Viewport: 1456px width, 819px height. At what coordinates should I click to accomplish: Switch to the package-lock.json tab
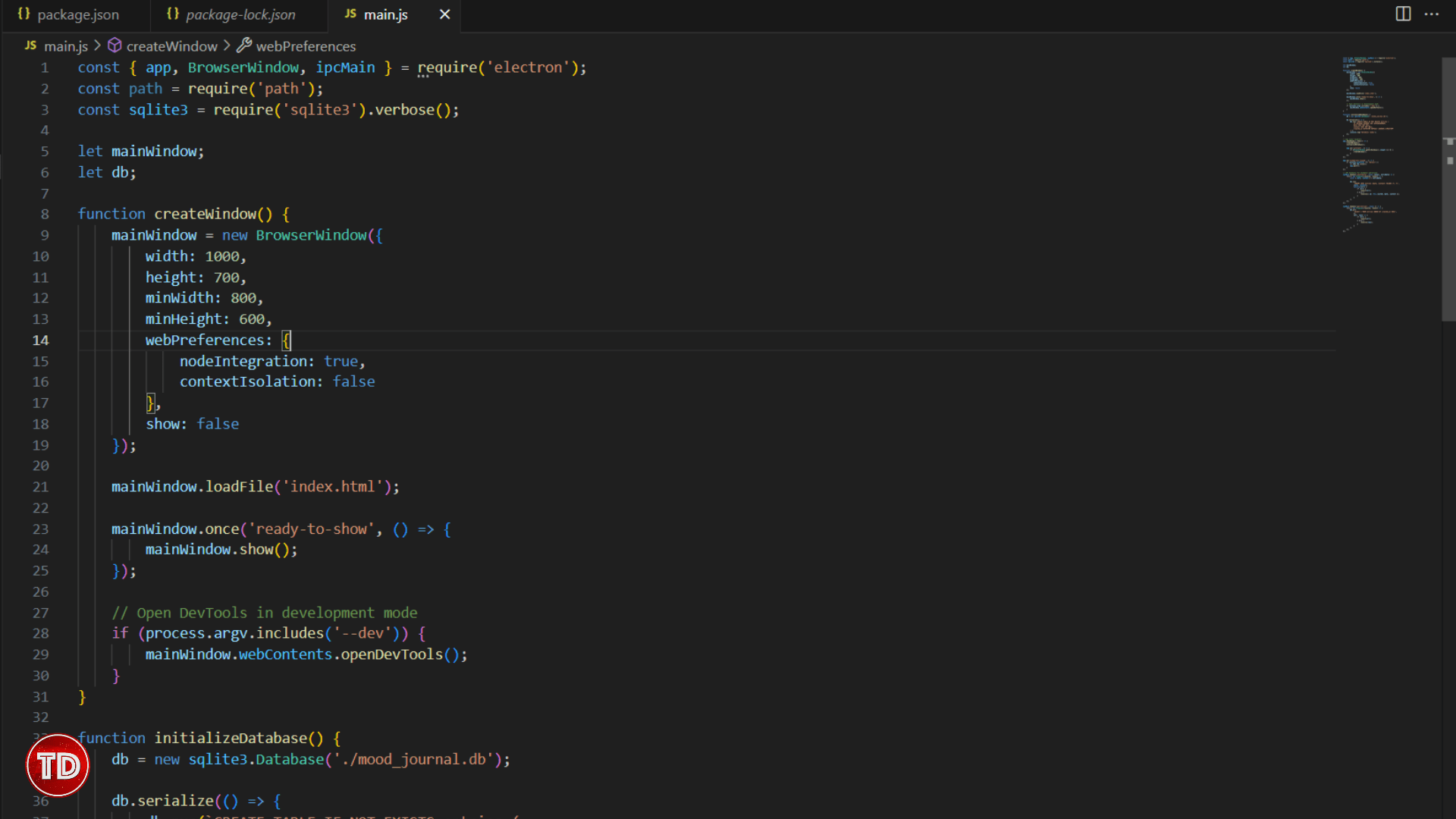240,14
